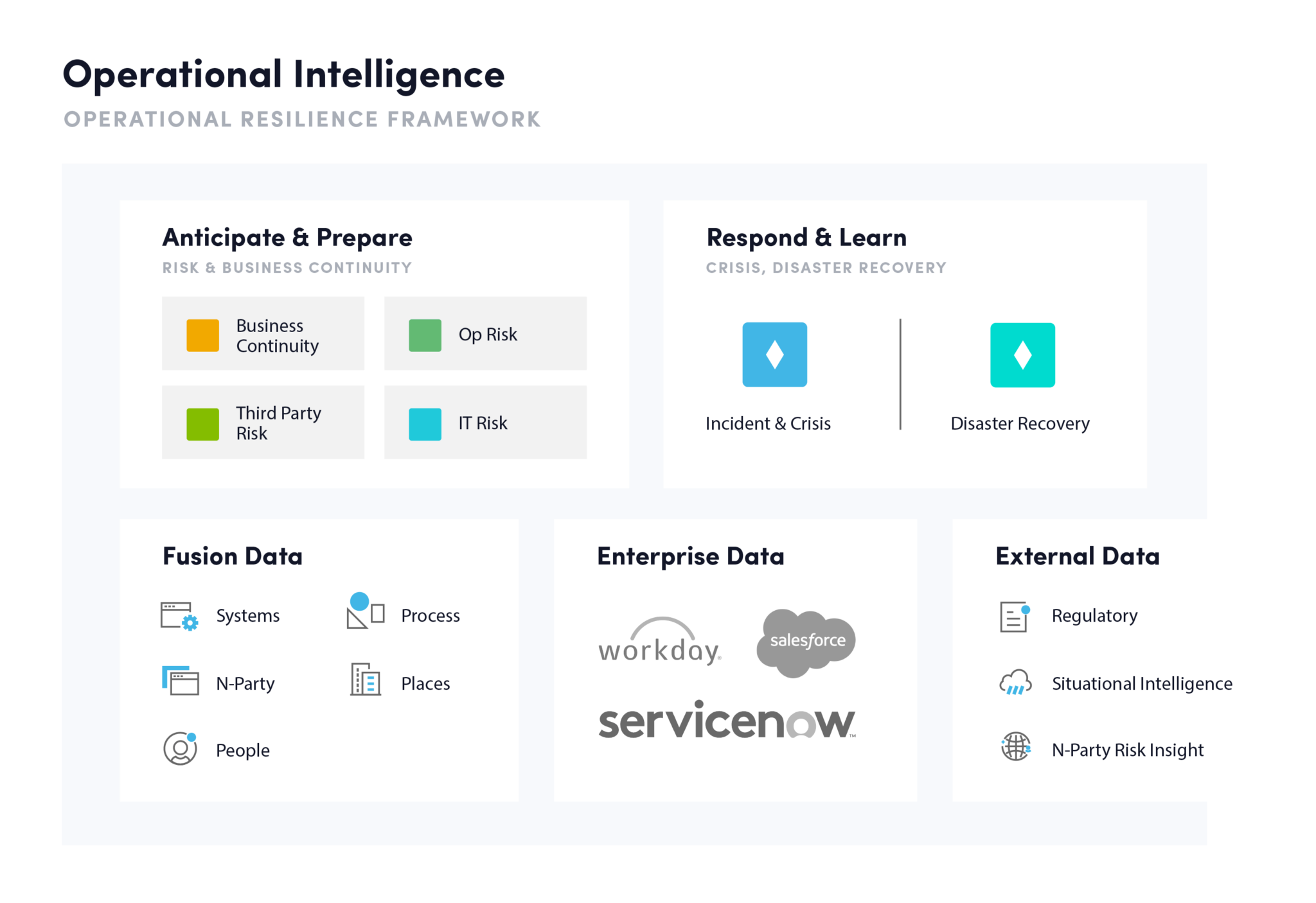Click the green Op Risk swatch
The height and width of the screenshot is (903, 1316).
pyautogui.click(x=425, y=335)
